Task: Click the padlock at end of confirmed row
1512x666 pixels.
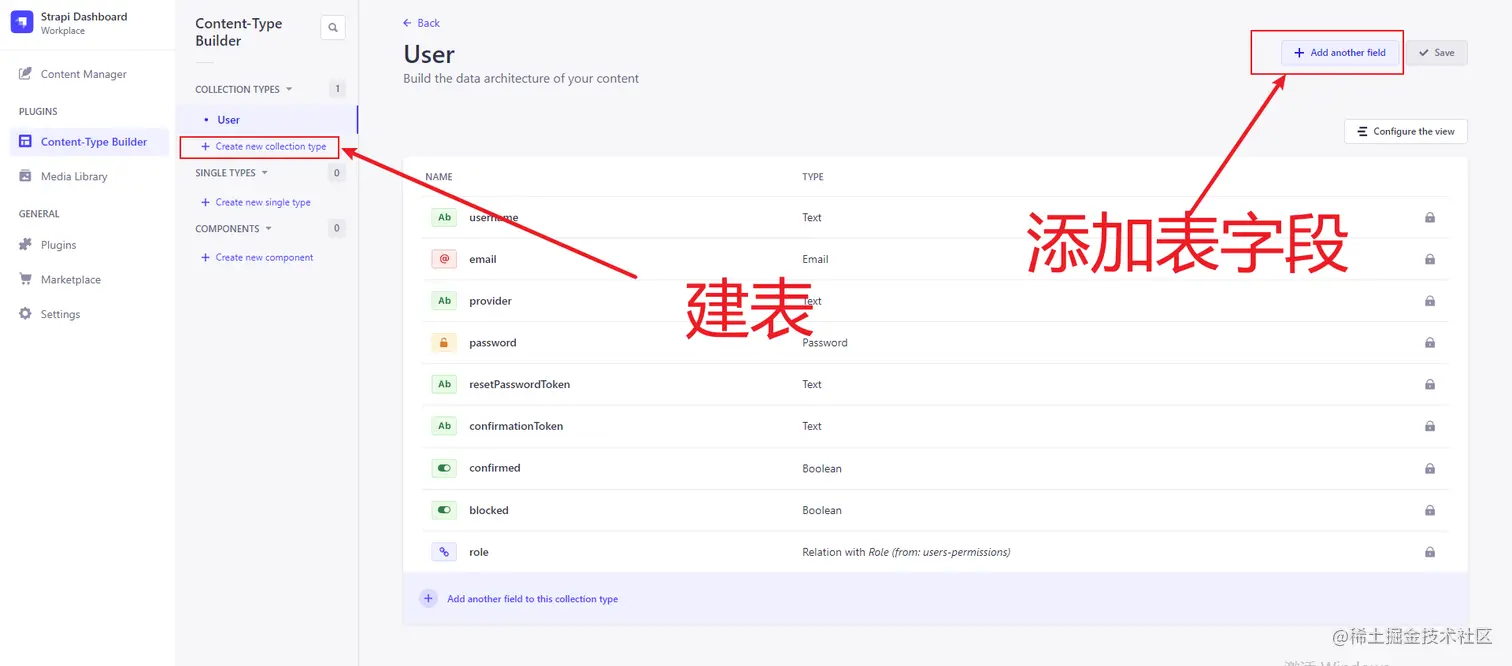Action: [x=1430, y=468]
